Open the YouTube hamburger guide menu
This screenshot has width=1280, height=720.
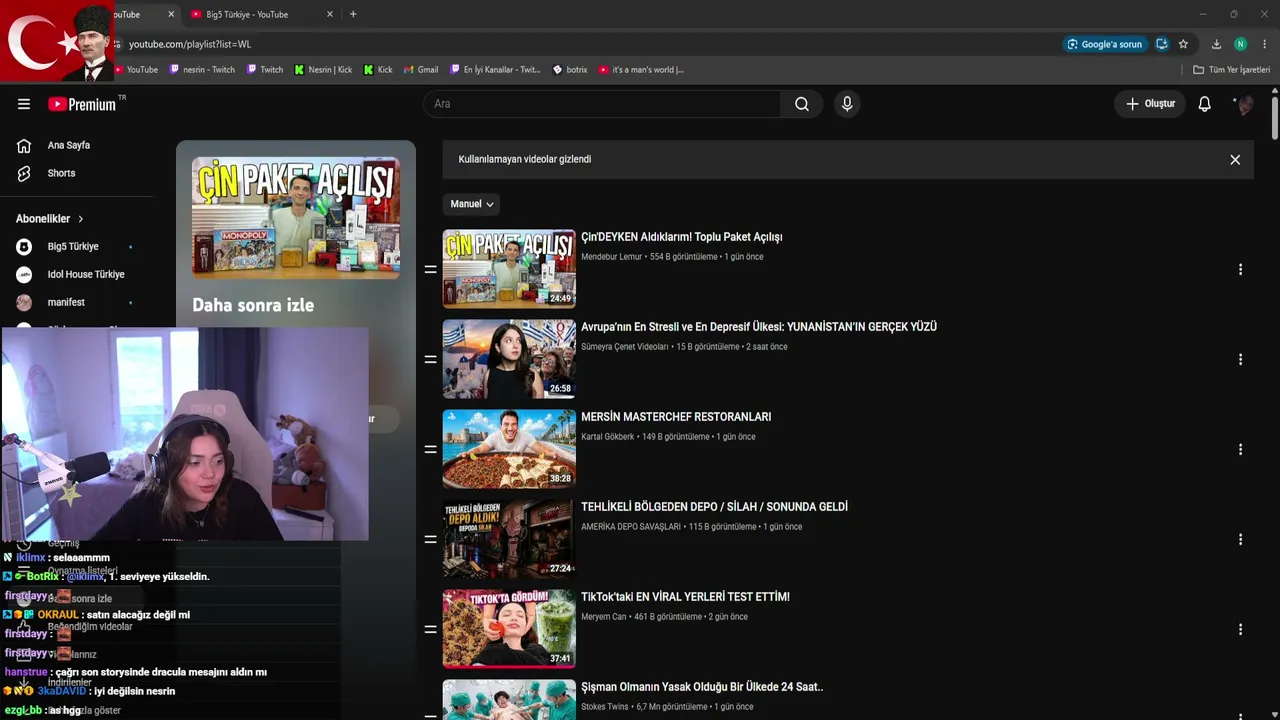coord(24,104)
